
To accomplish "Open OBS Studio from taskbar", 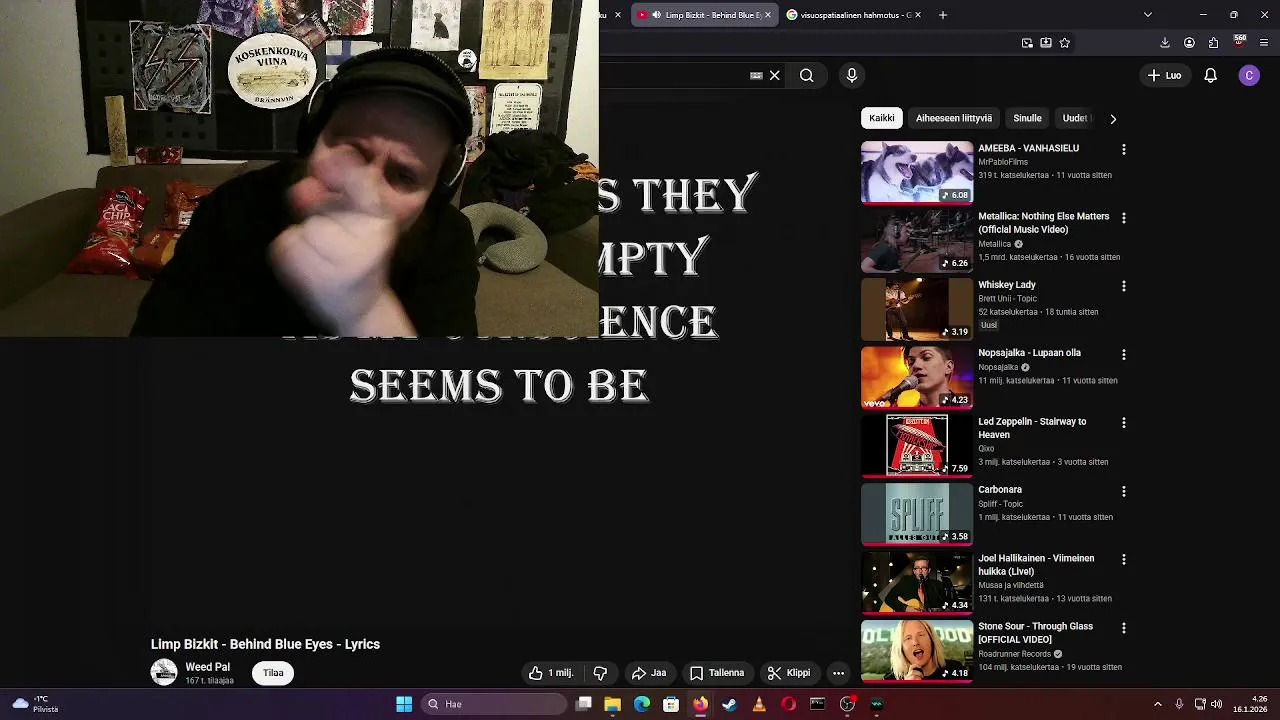I will pyautogui.click(x=847, y=704).
